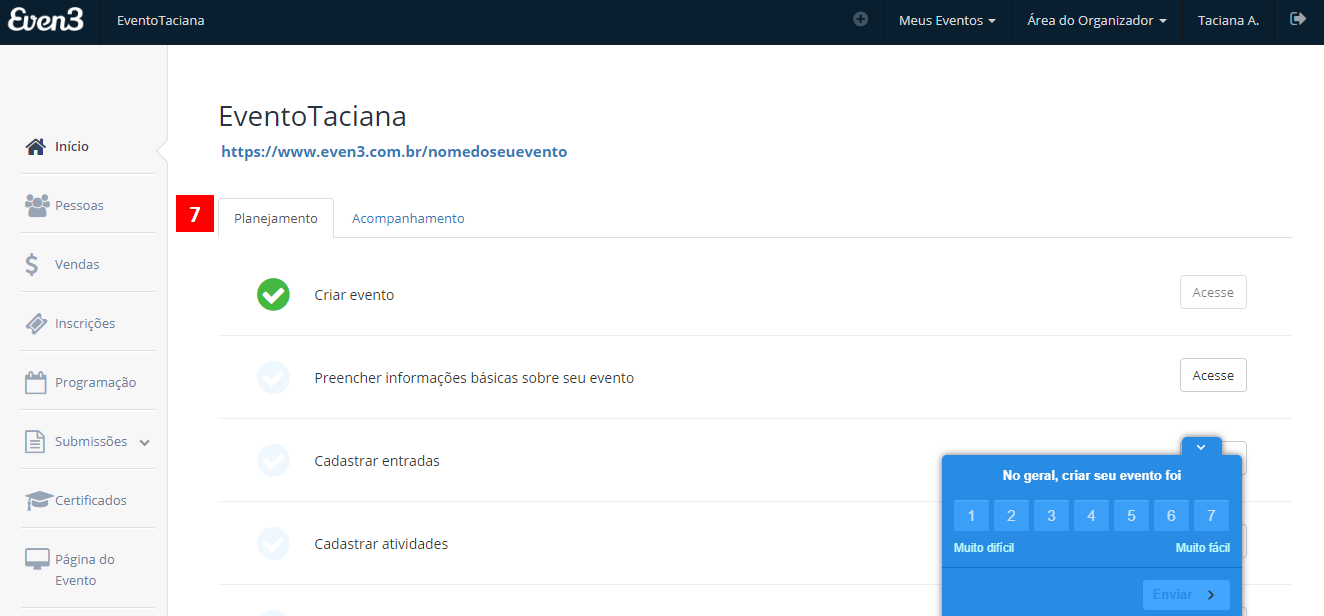Open the Meus Eventos dropdown
This screenshot has width=1324, height=616.
(945, 19)
